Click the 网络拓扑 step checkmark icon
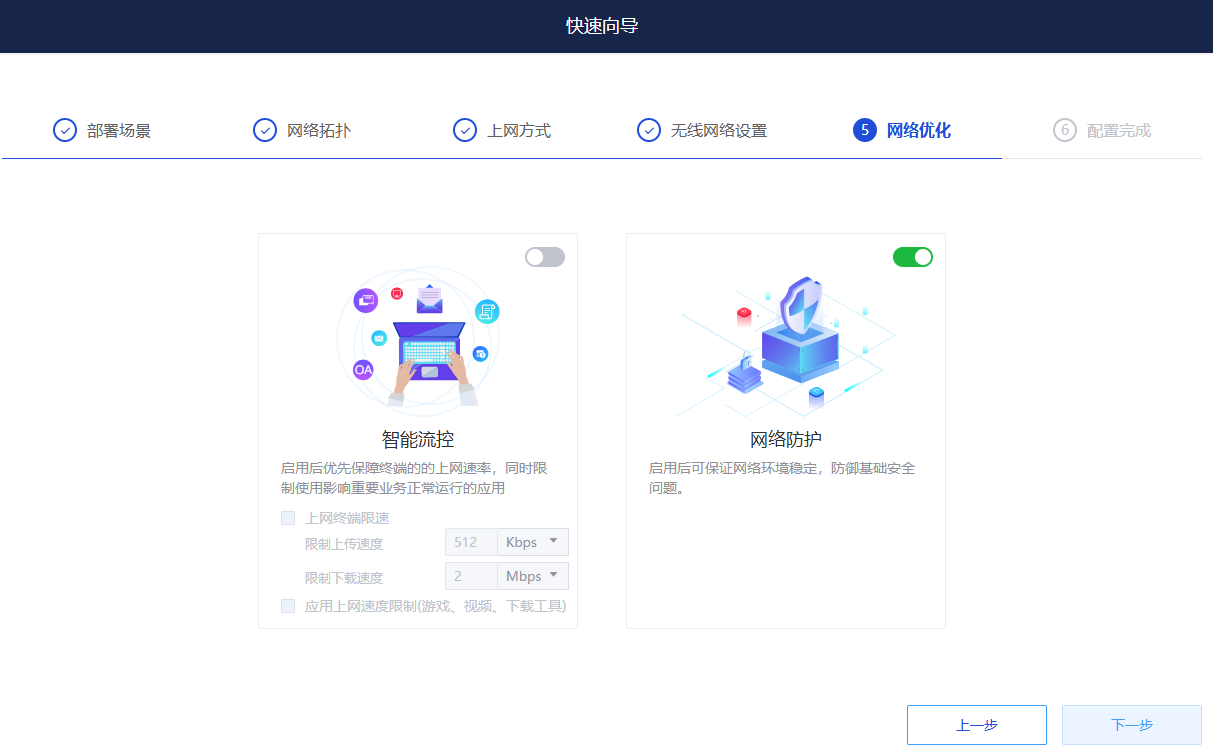This screenshot has height=749, width=1213. click(265, 130)
